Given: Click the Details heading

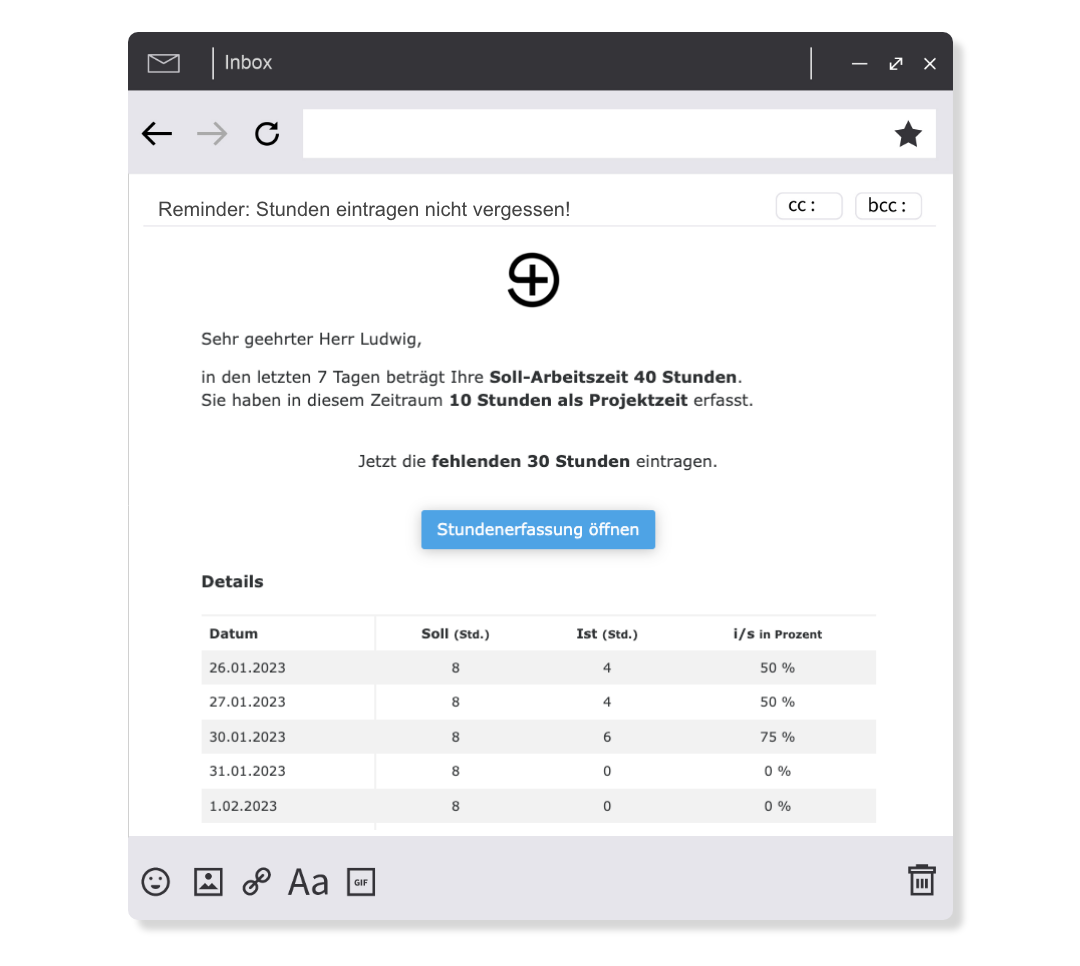Looking at the screenshot, I should click(232, 582).
